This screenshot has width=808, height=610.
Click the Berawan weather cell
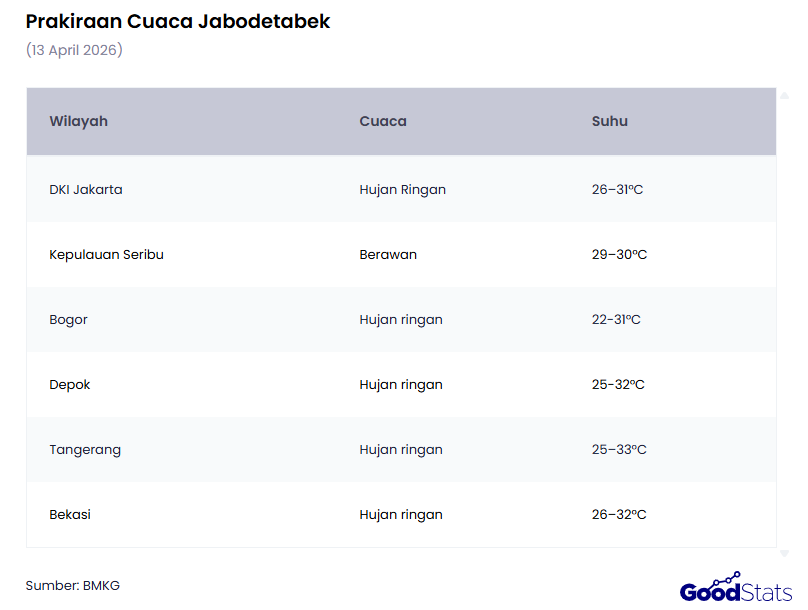pyautogui.click(x=388, y=254)
